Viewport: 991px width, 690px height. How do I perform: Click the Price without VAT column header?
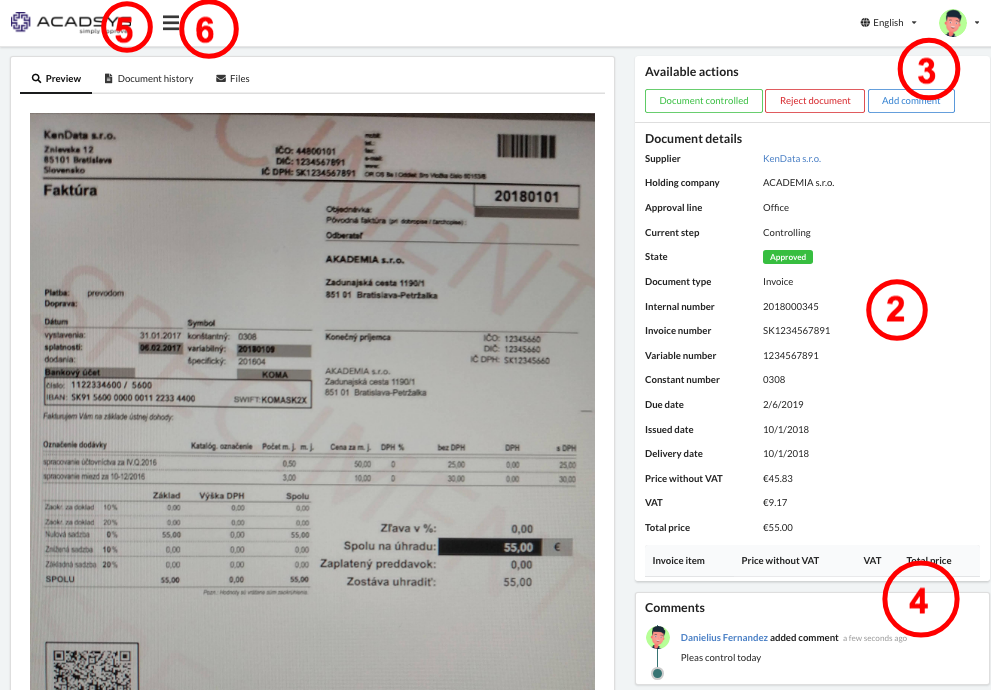coord(780,560)
